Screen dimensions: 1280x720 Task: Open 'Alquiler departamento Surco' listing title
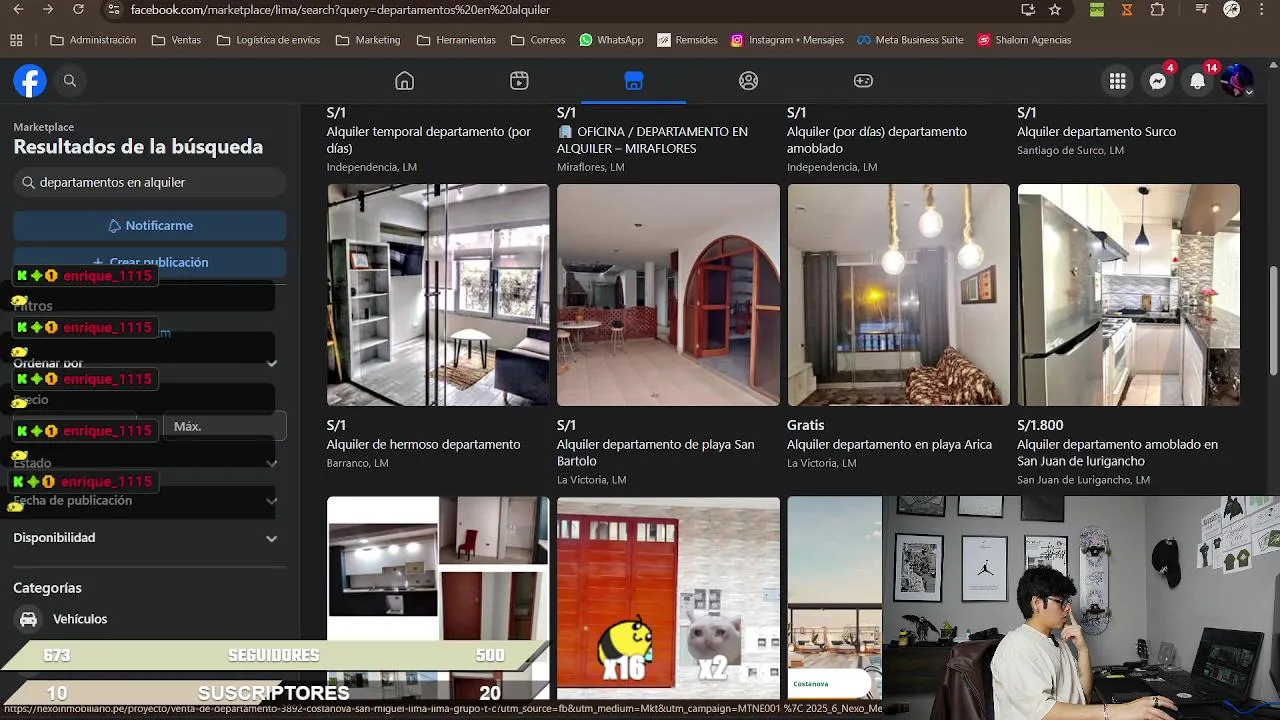(x=1096, y=132)
